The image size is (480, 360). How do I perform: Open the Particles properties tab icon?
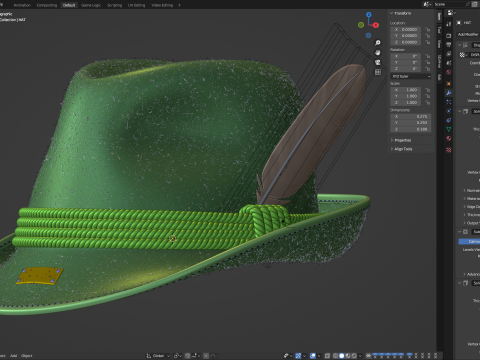tap(449, 102)
